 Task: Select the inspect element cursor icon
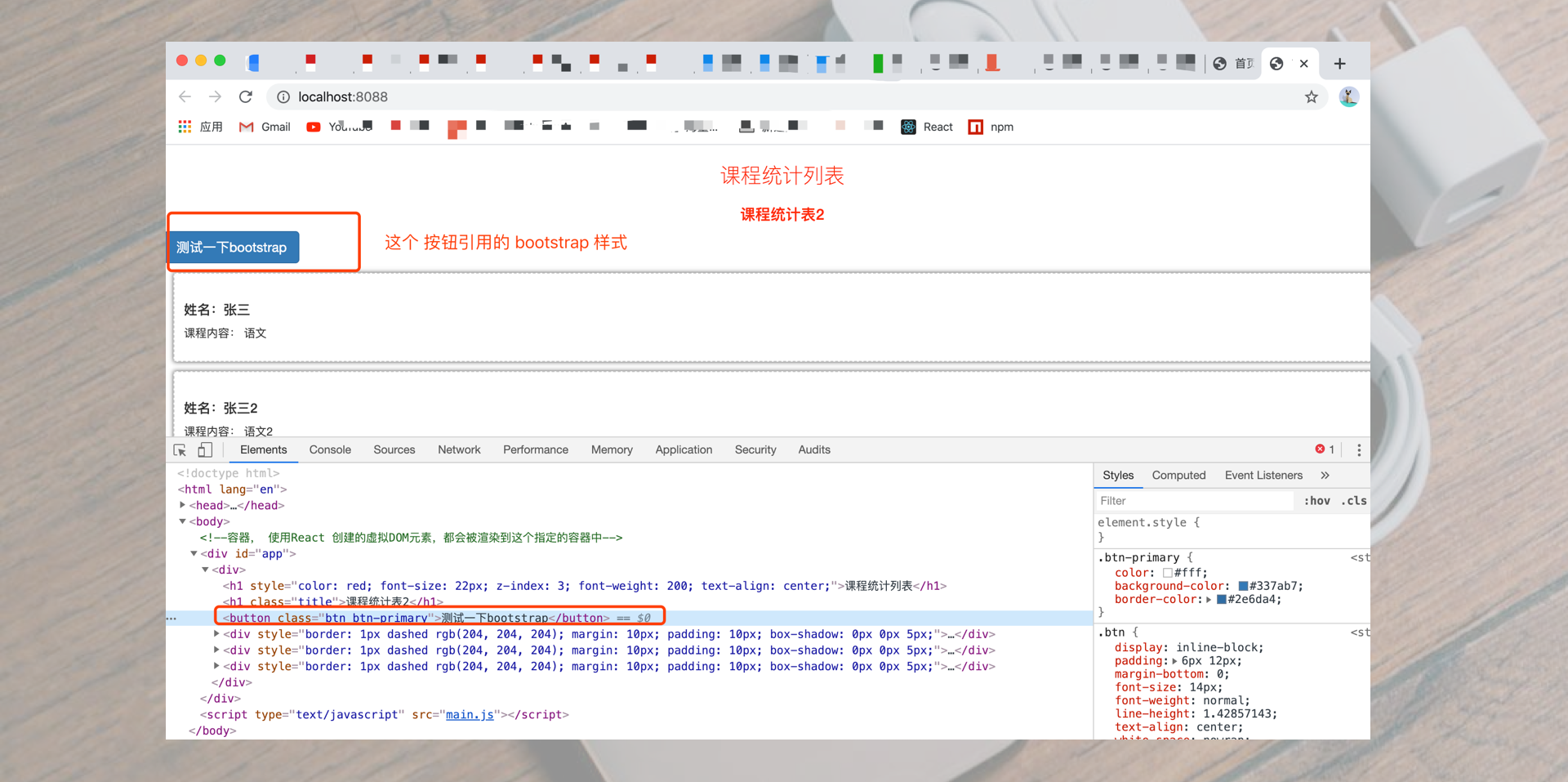[x=179, y=449]
